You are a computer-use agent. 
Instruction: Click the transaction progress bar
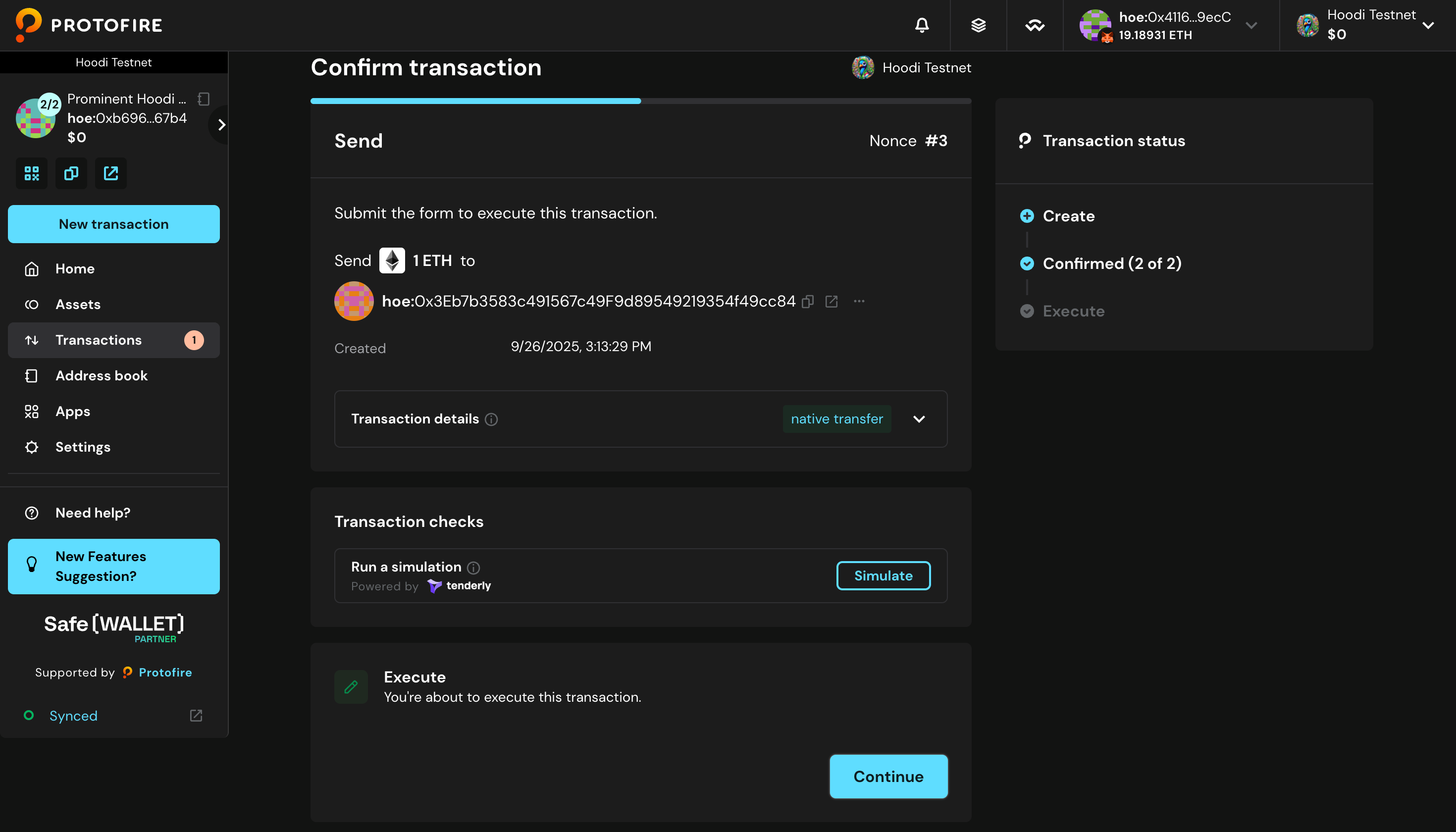pos(640,101)
